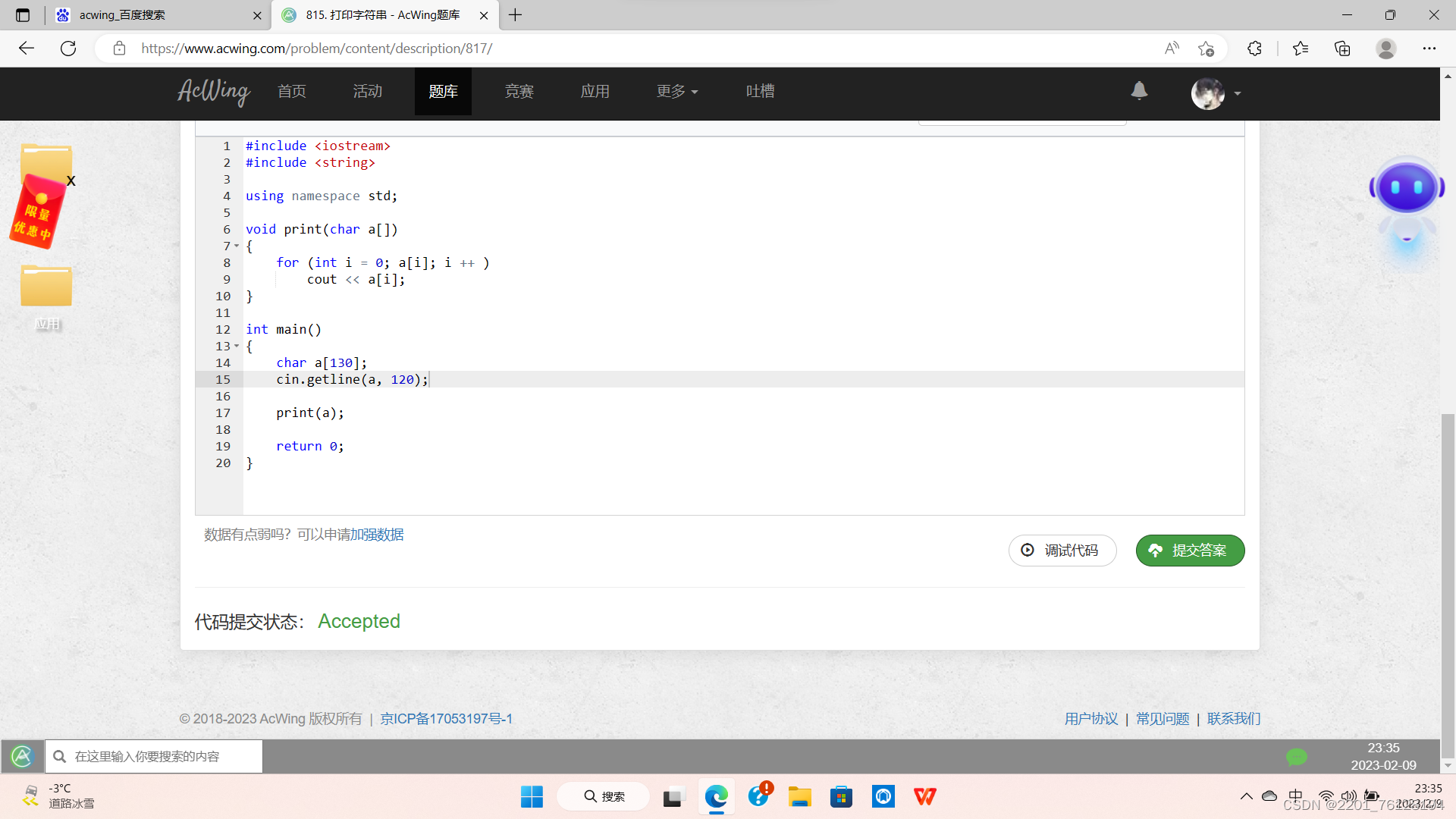Screen dimensions: 1456x819
Task: Close the red envelope promotion
Action: [x=71, y=181]
